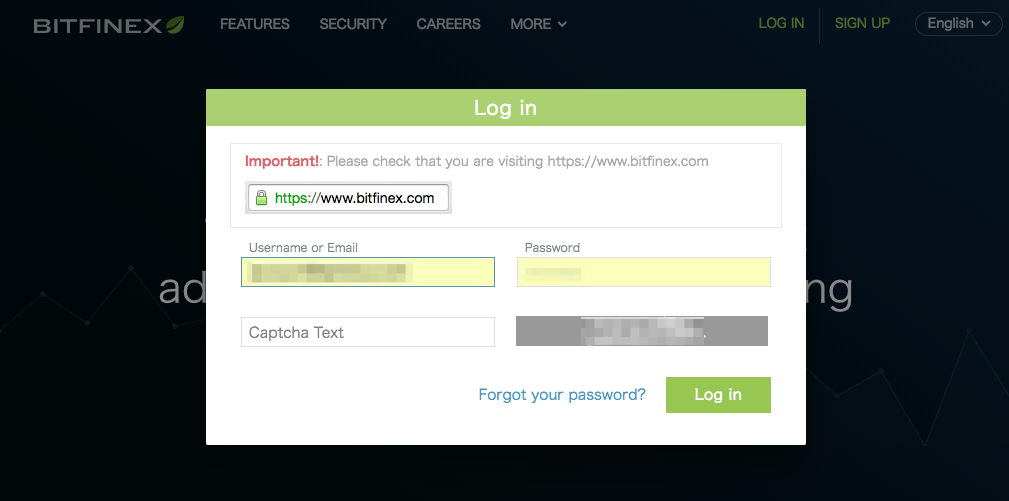This screenshot has height=501, width=1009.
Task: Focus the Username or Email field
Action: pos(368,272)
